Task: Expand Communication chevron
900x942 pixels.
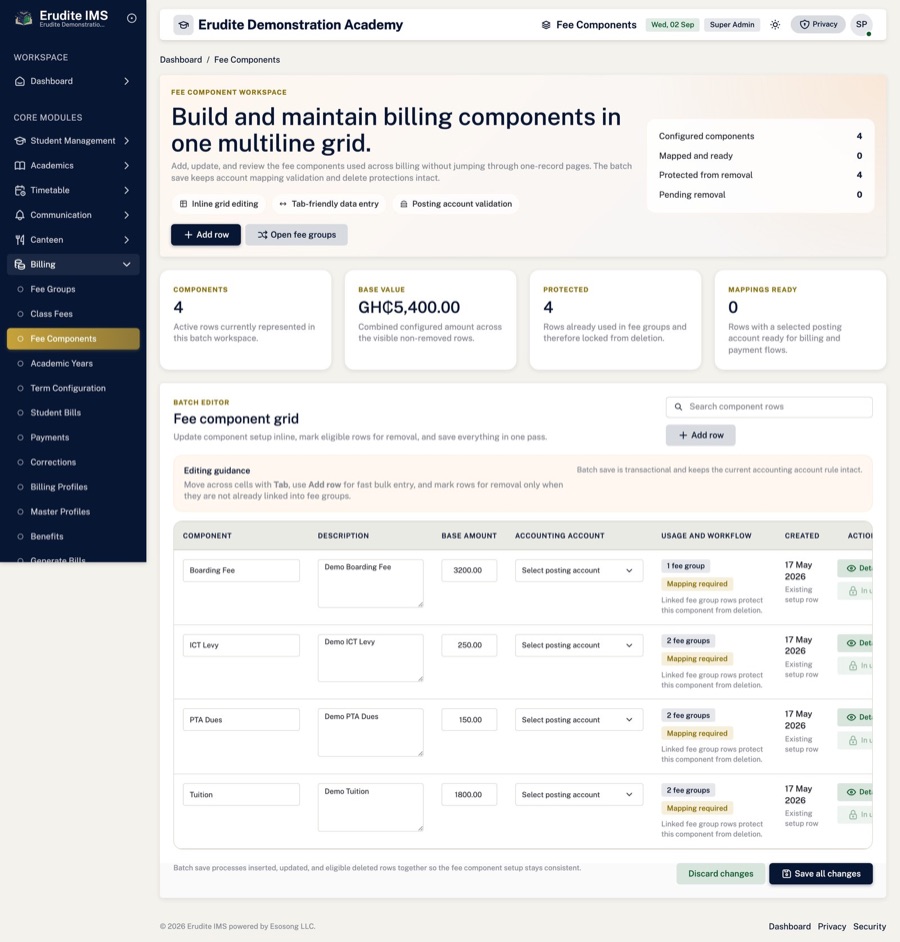Action: (126, 215)
